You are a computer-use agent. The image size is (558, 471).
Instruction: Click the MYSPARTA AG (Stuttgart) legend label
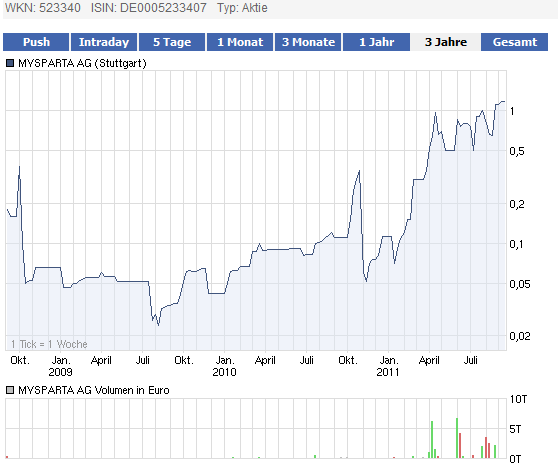82,63
